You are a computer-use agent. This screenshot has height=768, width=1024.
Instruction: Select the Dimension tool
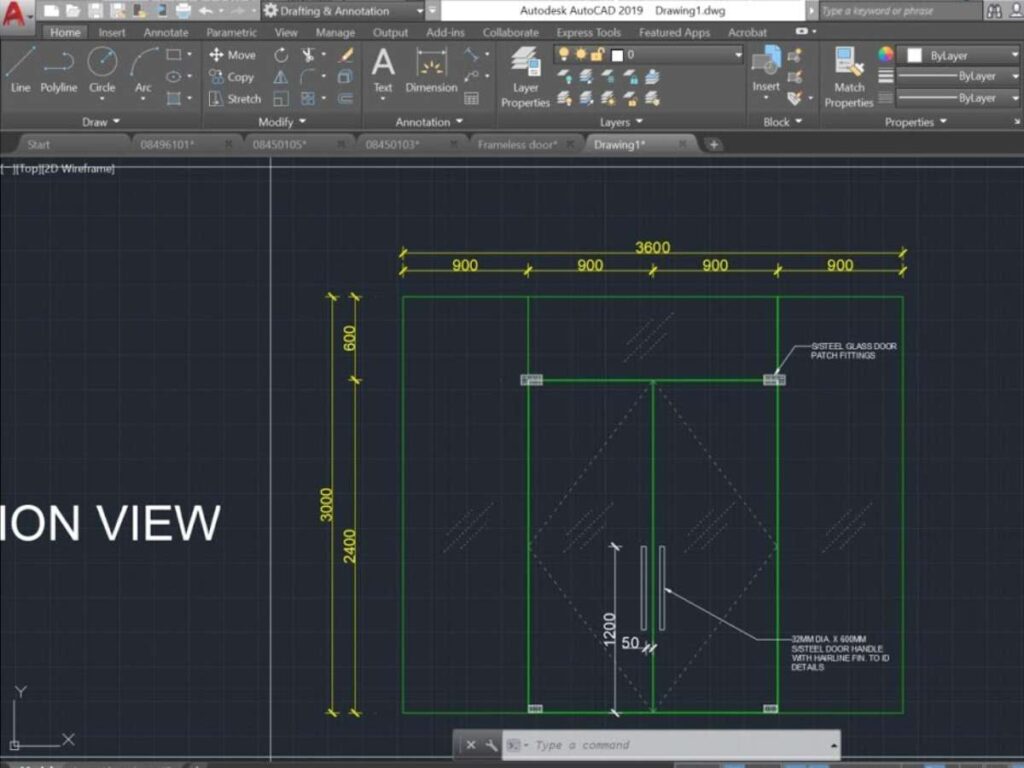click(431, 71)
